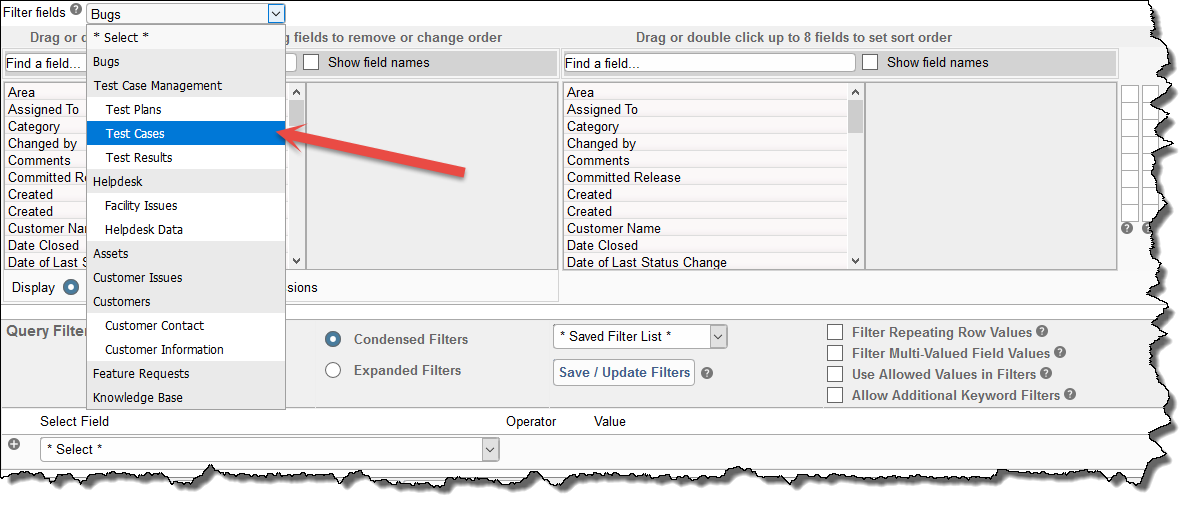Open the Select Field dropdown
The image size is (1194, 509).
[269, 450]
